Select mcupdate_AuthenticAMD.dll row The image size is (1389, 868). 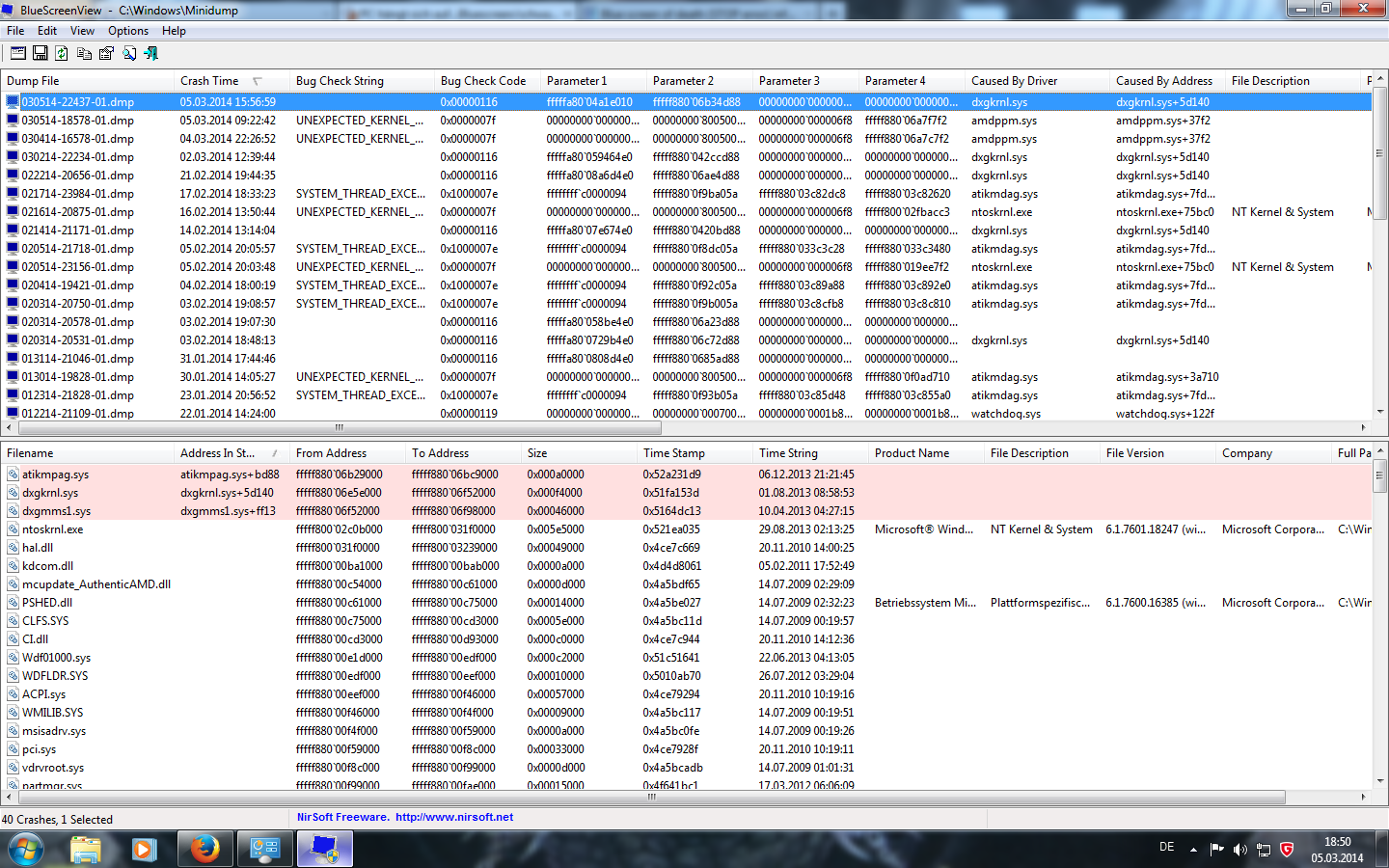(686, 584)
